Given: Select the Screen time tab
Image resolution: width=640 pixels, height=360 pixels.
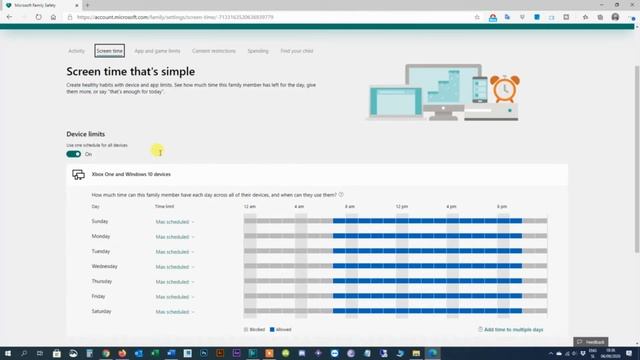Looking at the screenshot, I should [x=109, y=51].
